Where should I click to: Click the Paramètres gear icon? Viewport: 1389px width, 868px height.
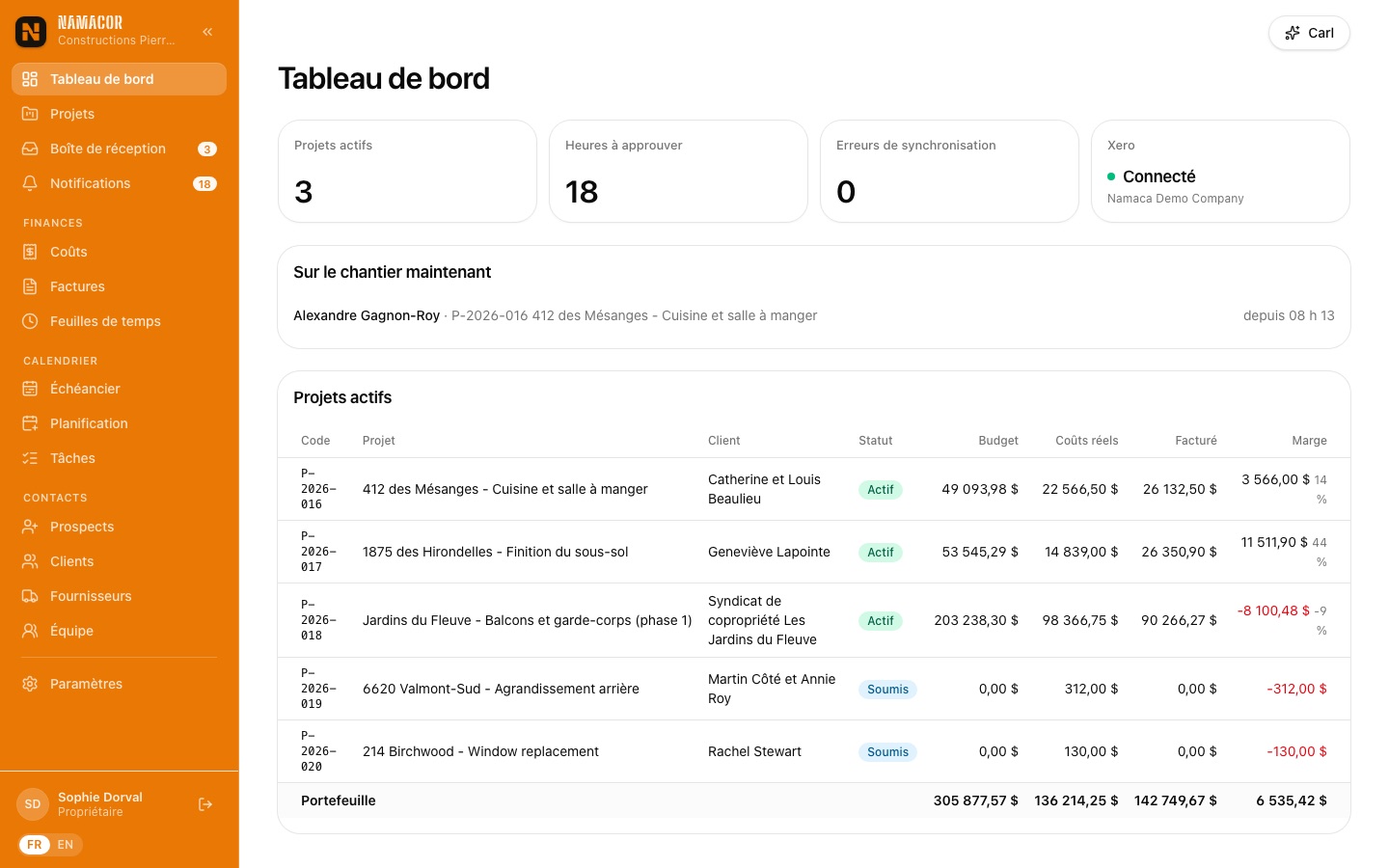click(30, 684)
